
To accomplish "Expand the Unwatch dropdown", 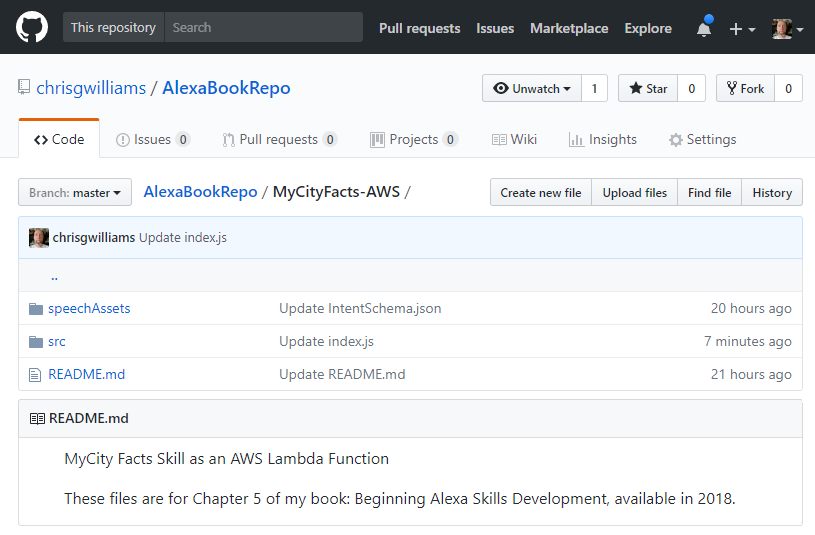I will click(531, 88).
